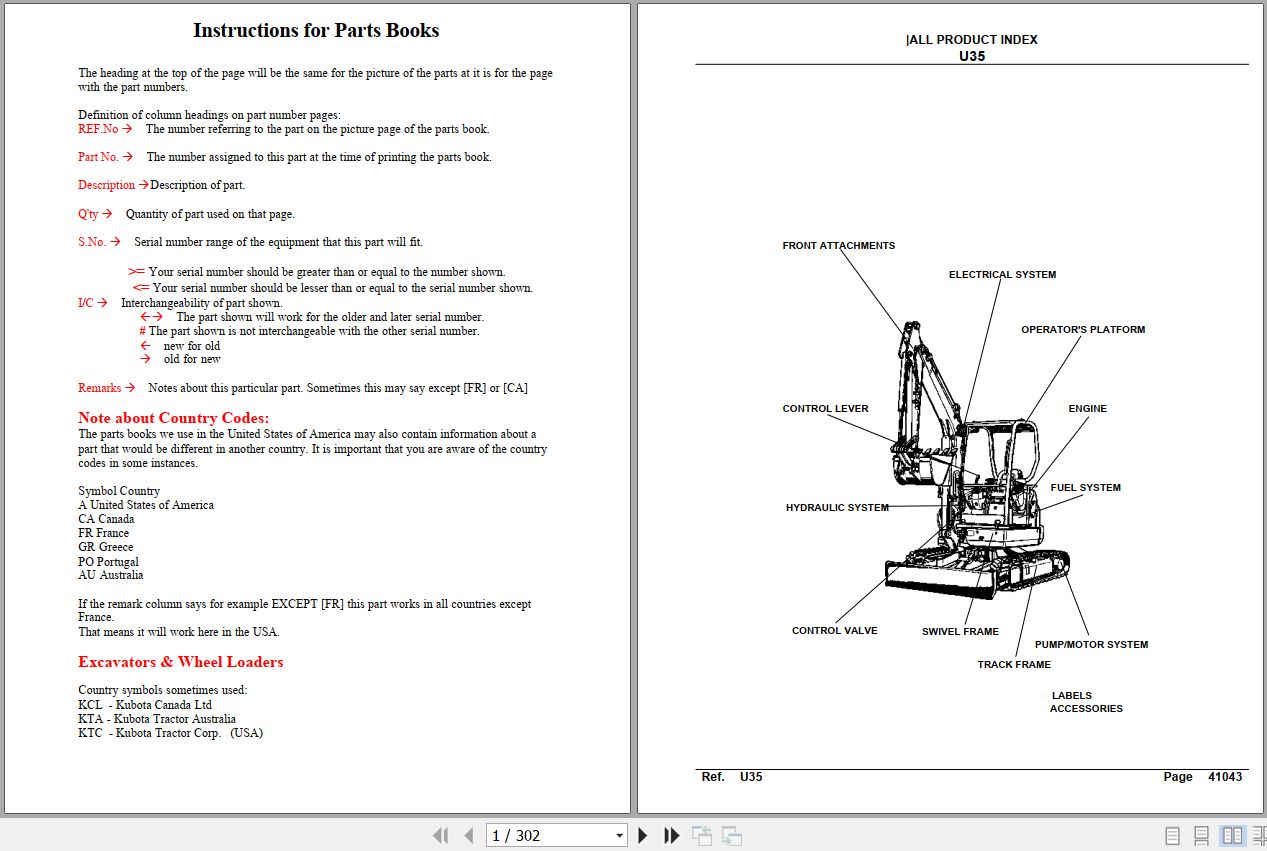Image resolution: width=1267 pixels, height=851 pixels.
Task: Open the page number dropdown
Action: (618, 835)
